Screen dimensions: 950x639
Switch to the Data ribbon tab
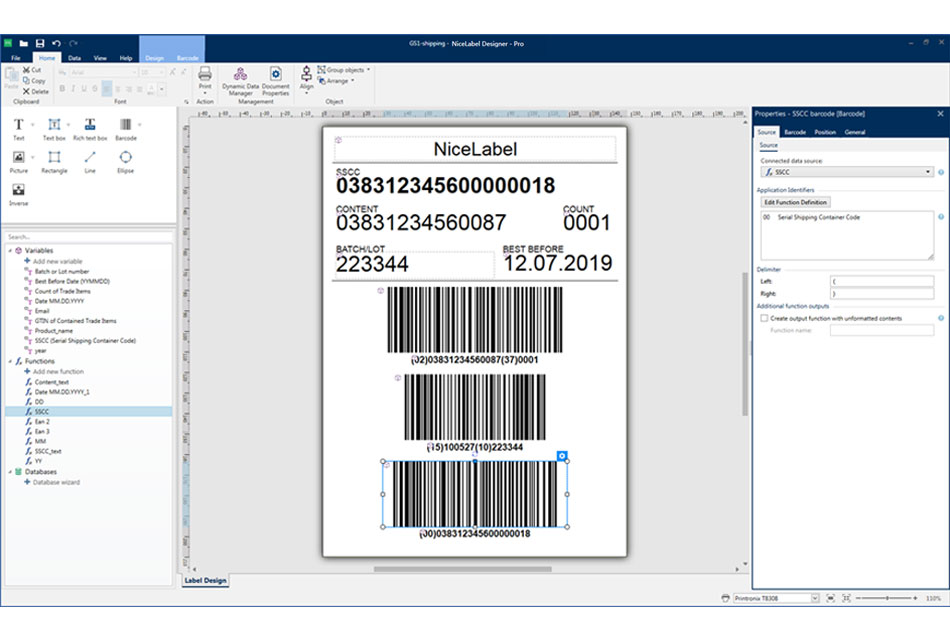(74, 58)
